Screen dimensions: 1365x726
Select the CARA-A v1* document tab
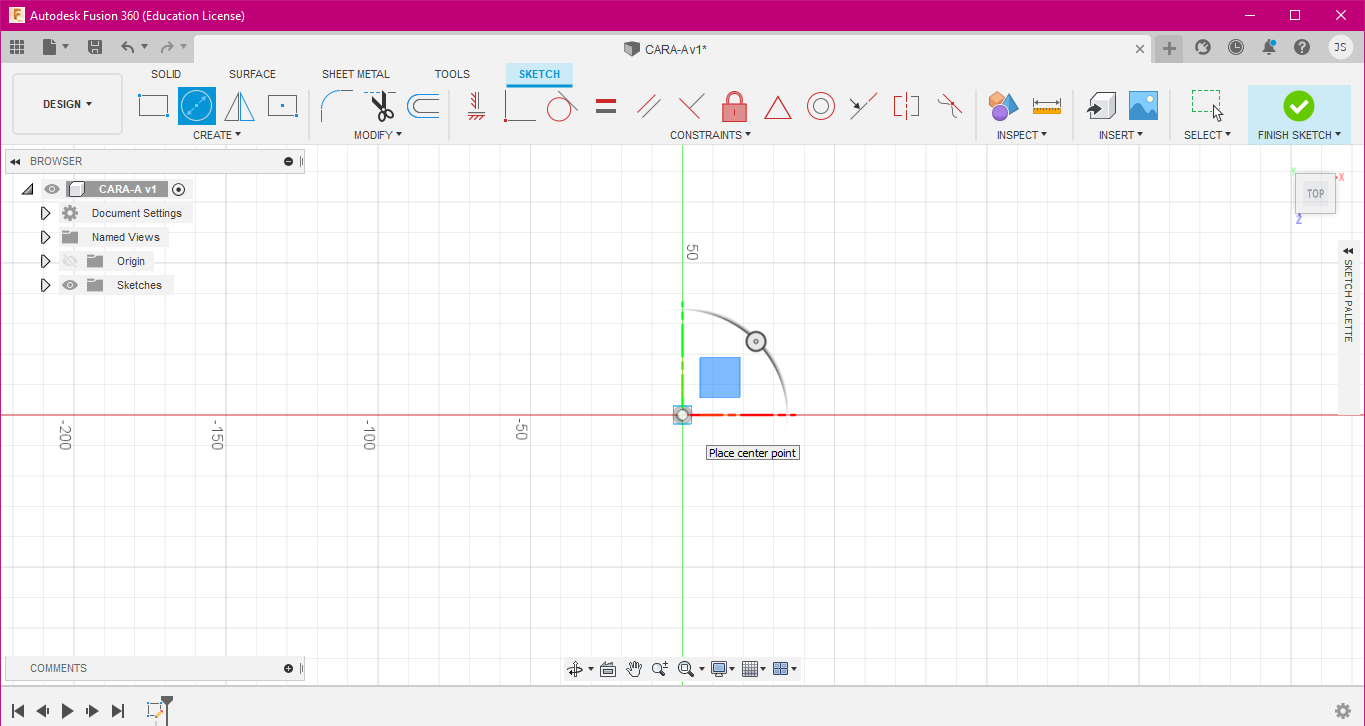665,49
